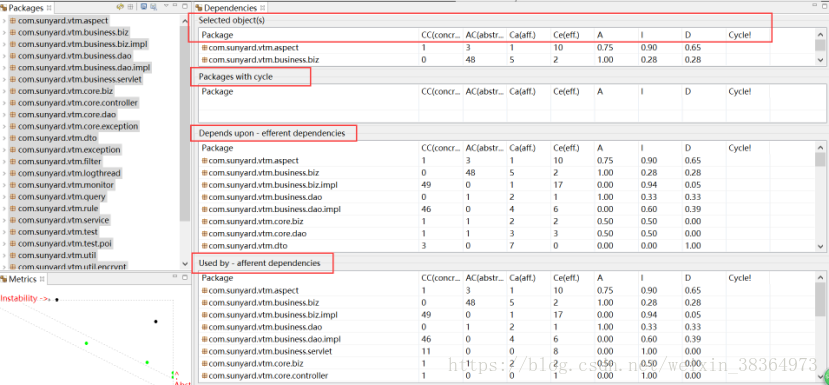Switch to the Dependencies tab
This screenshot has height=385, width=829.
231,7
